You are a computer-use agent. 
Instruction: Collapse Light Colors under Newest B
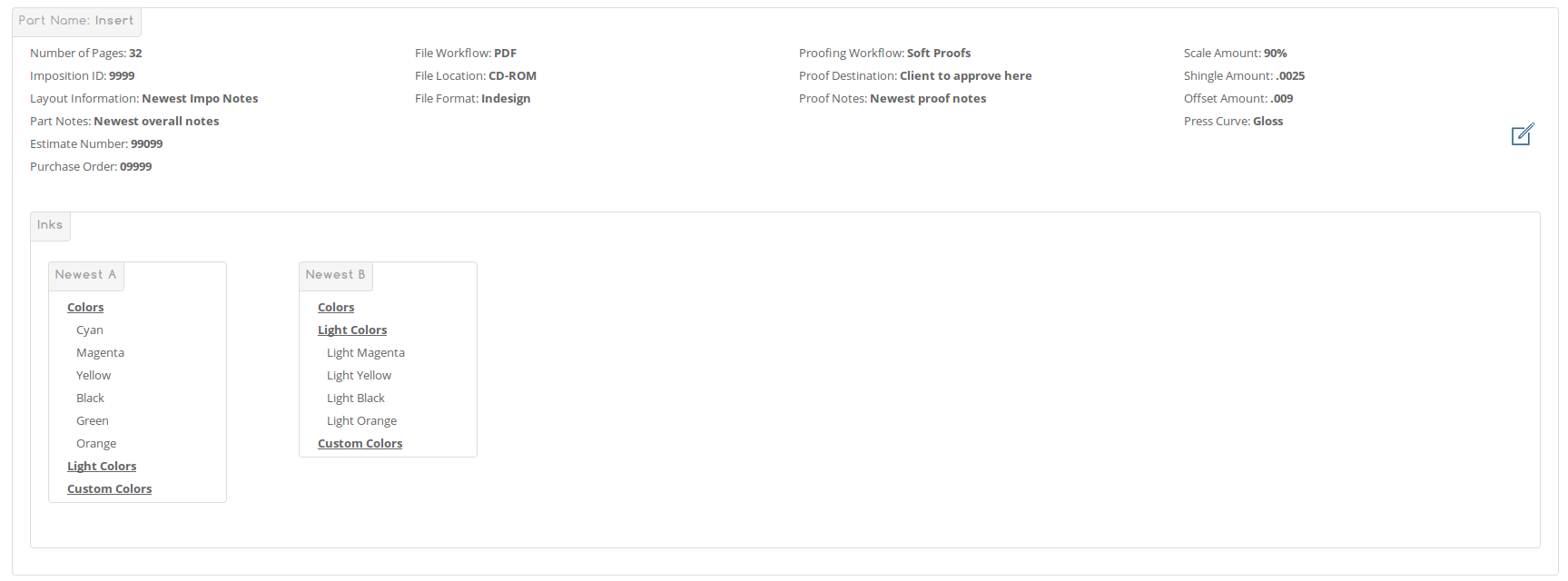pyautogui.click(x=352, y=330)
